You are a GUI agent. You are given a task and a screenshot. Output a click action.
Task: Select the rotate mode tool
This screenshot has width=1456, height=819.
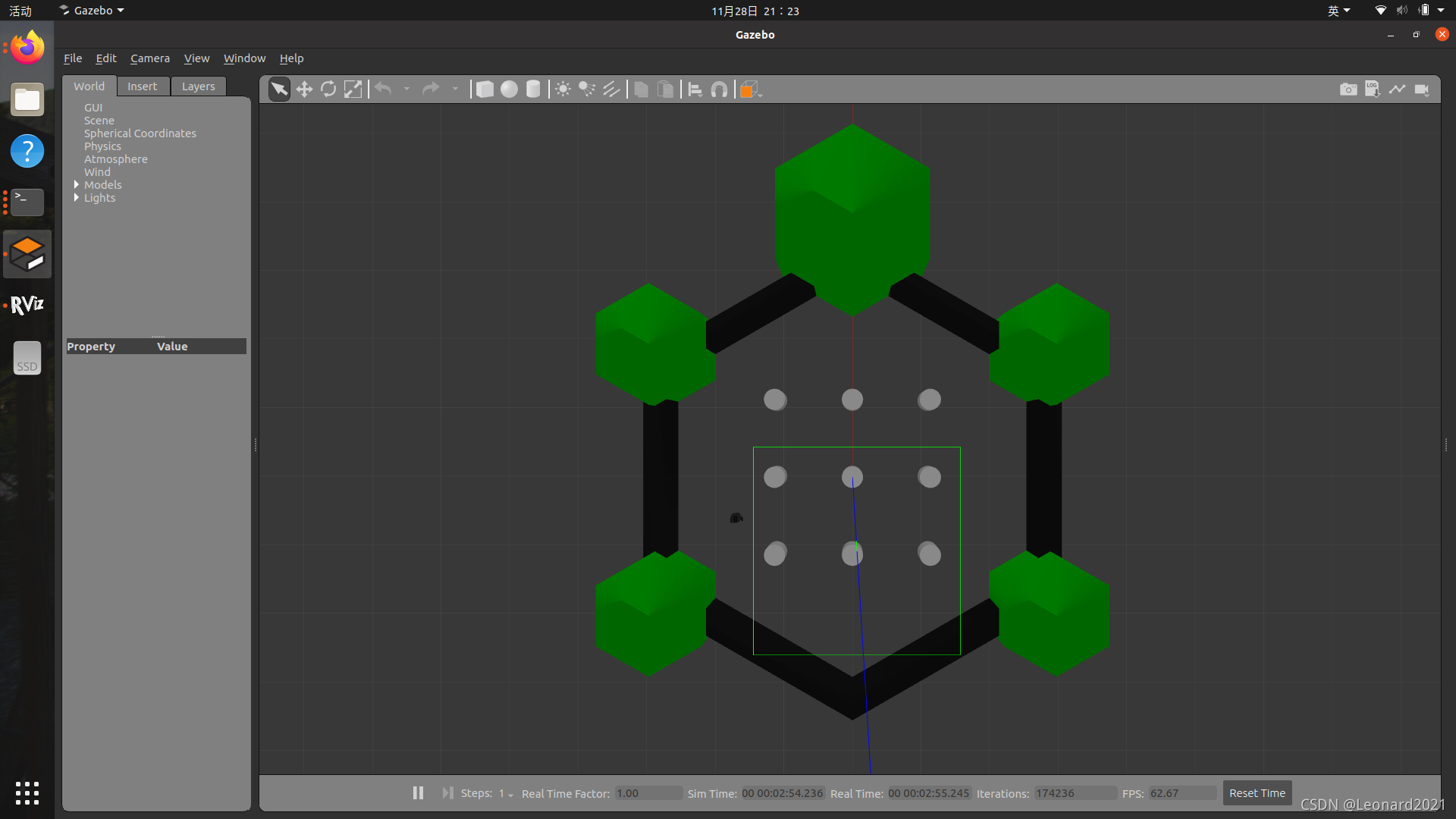click(x=328, y=89)
